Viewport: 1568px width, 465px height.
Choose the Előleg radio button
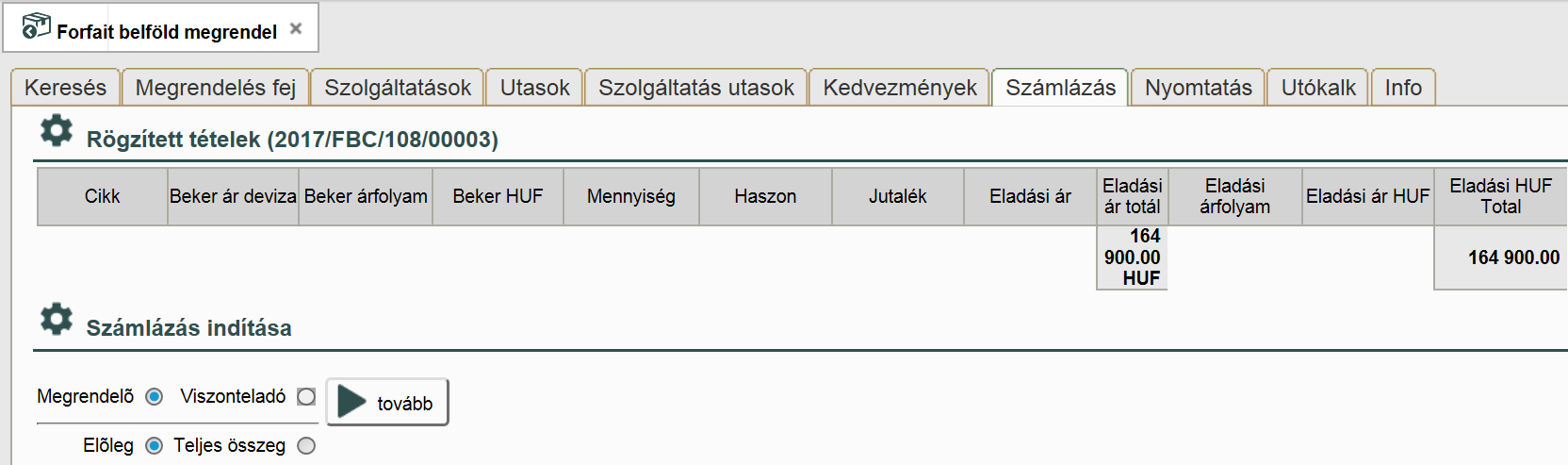click(155, 446)
